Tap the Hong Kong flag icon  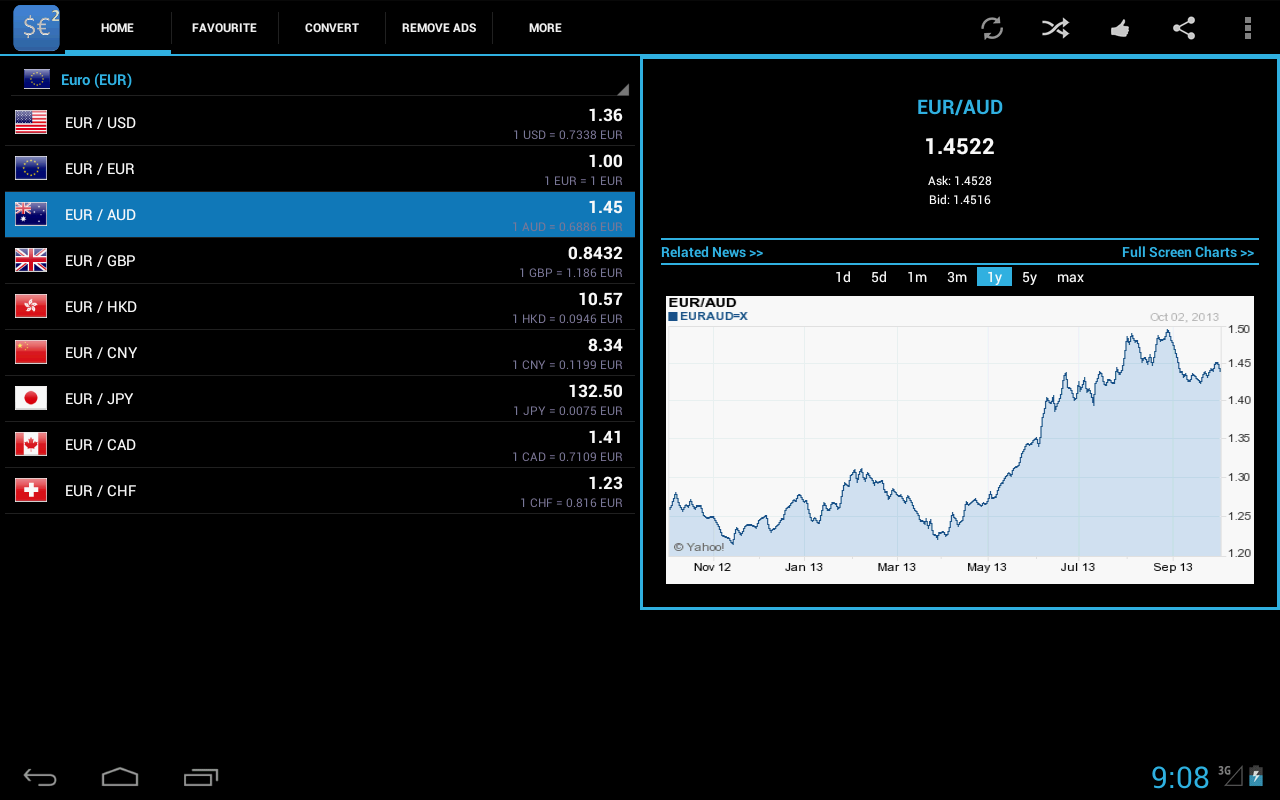31,306
